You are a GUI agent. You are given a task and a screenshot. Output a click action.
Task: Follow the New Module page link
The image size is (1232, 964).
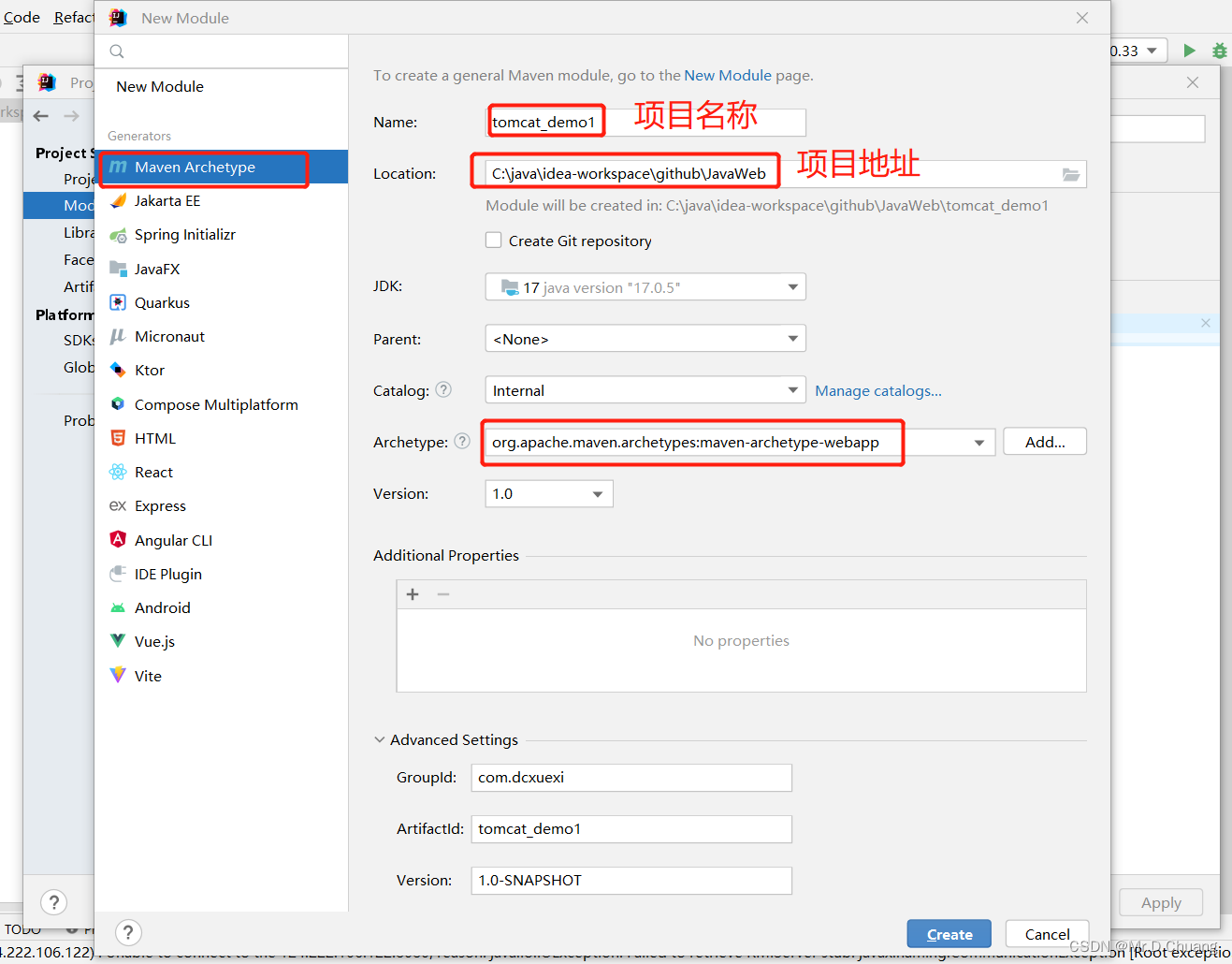pos(728,75)
